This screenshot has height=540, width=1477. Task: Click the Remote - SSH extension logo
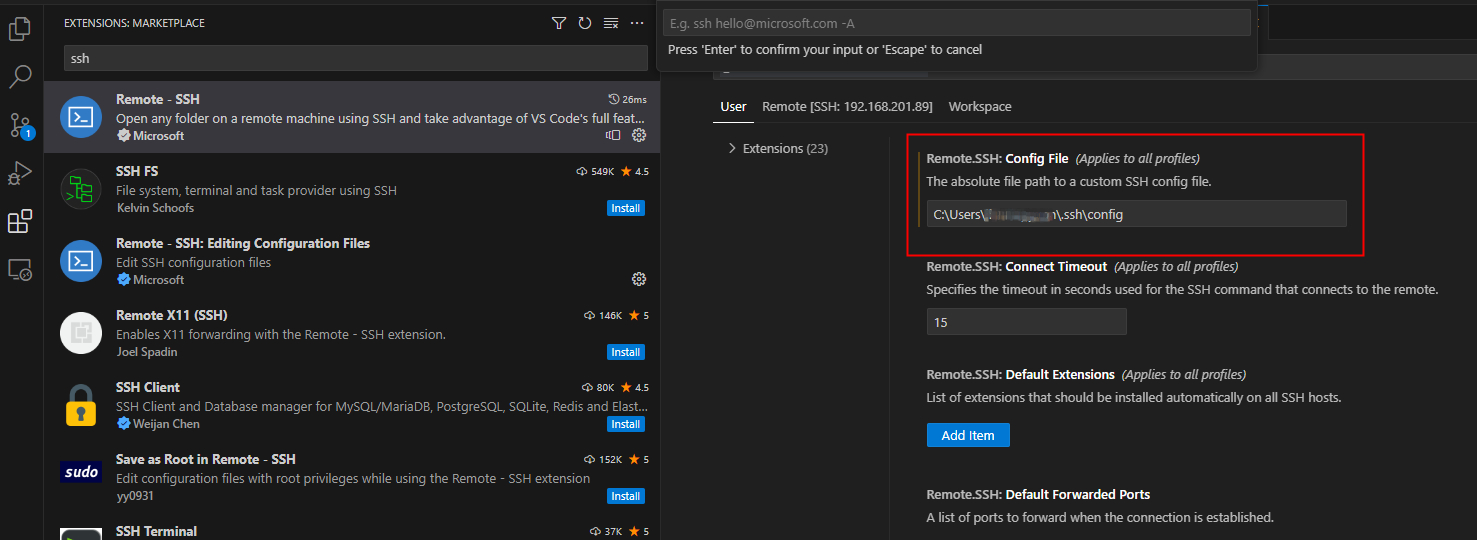(x=81, y=117)
